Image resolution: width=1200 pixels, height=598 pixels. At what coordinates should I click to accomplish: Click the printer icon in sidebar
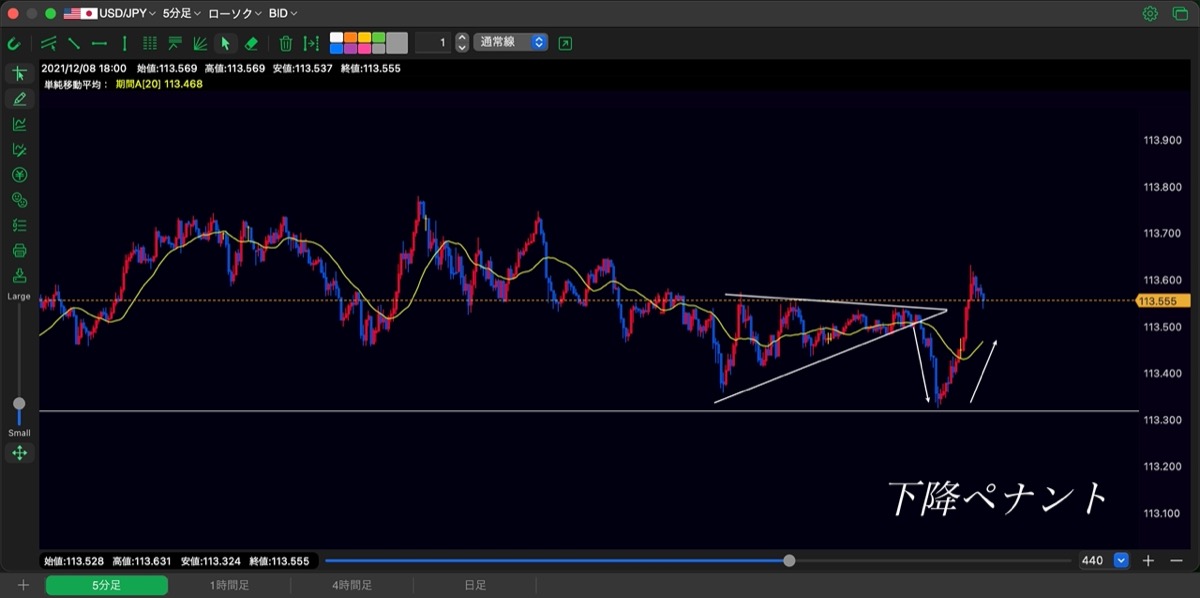(19, 250)
